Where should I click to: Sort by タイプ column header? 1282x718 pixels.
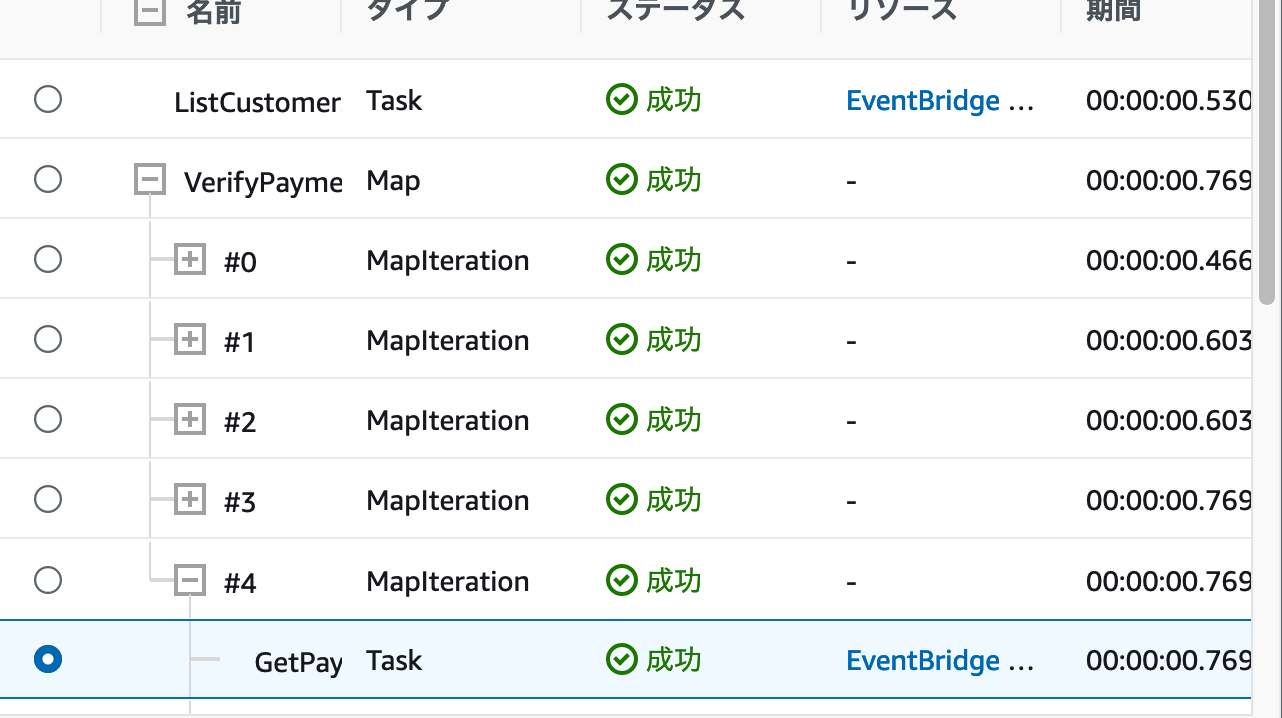pos(408,10)
